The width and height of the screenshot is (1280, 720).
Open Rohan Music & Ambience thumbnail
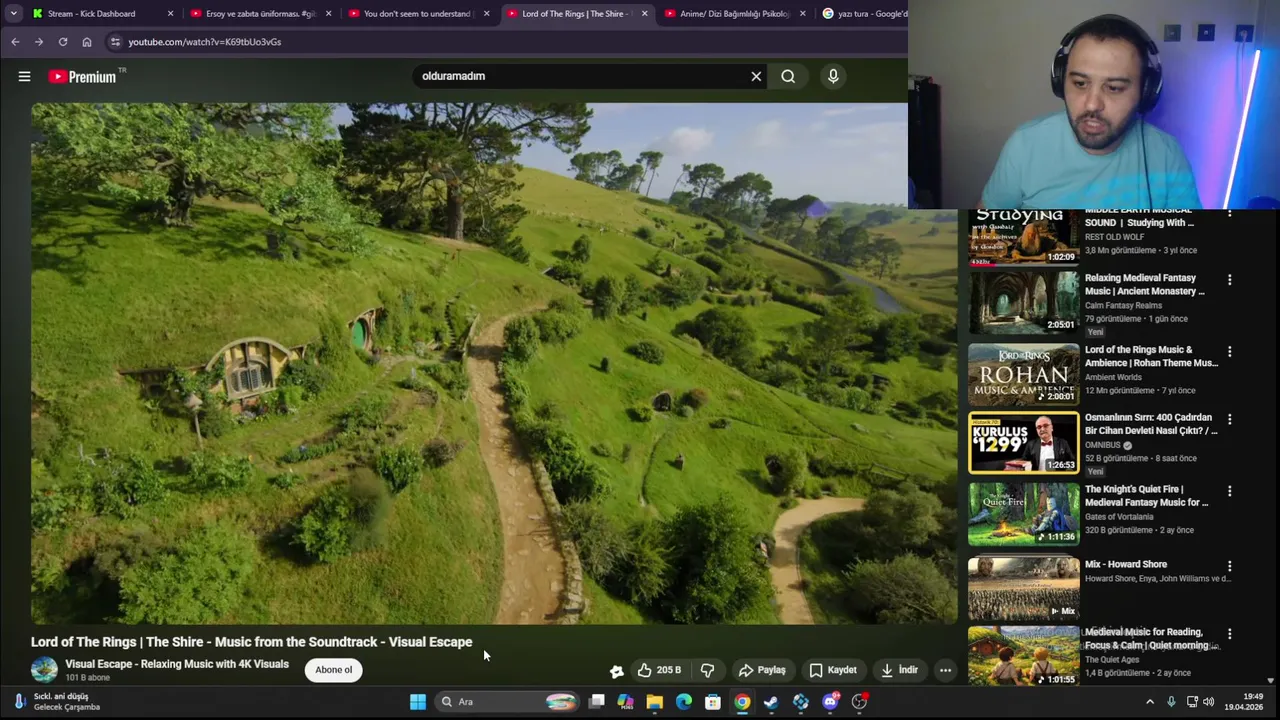(1024, 374)
